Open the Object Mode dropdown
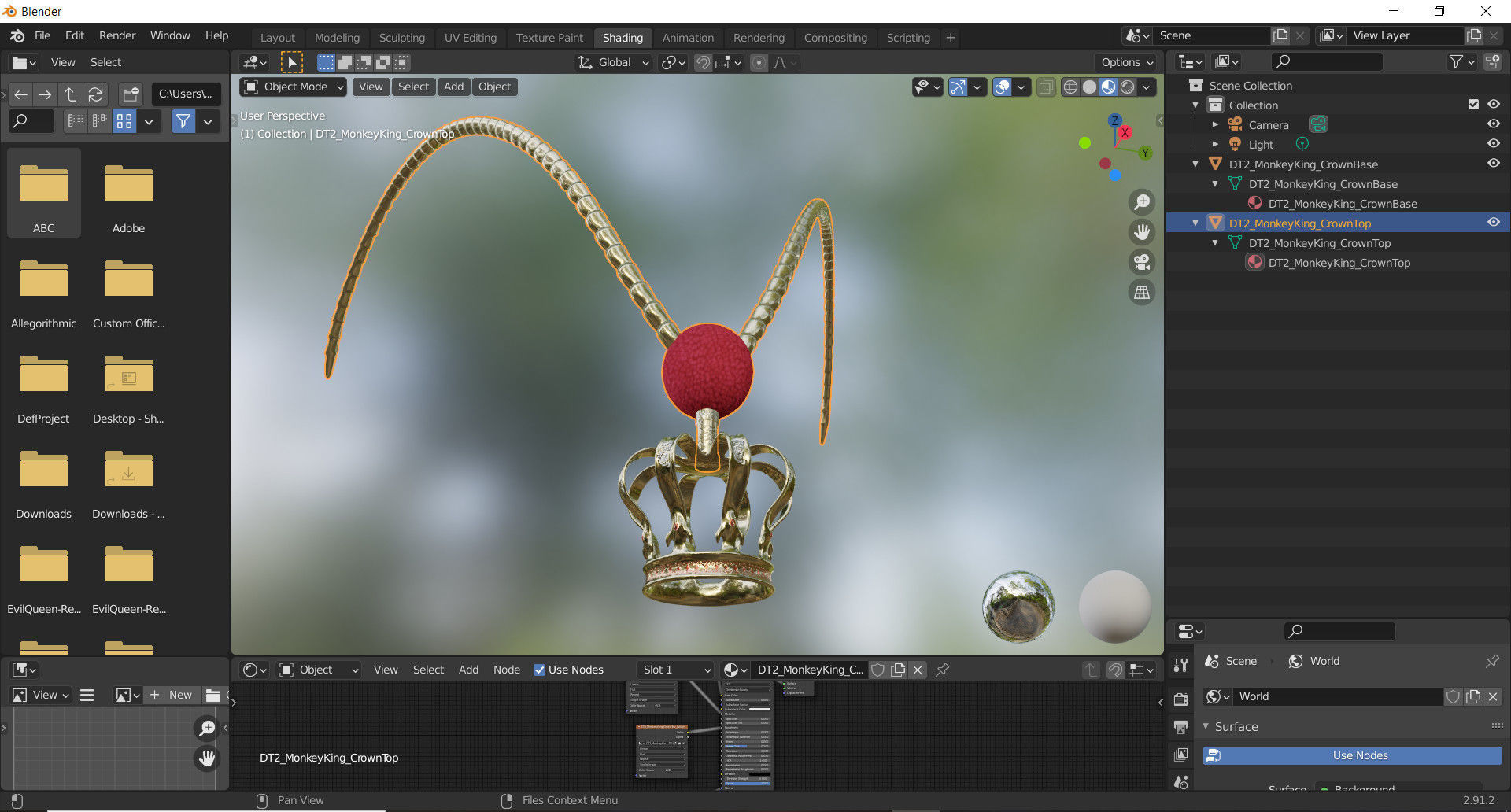This screenshot has width=1511, height=812. [294, 87]
